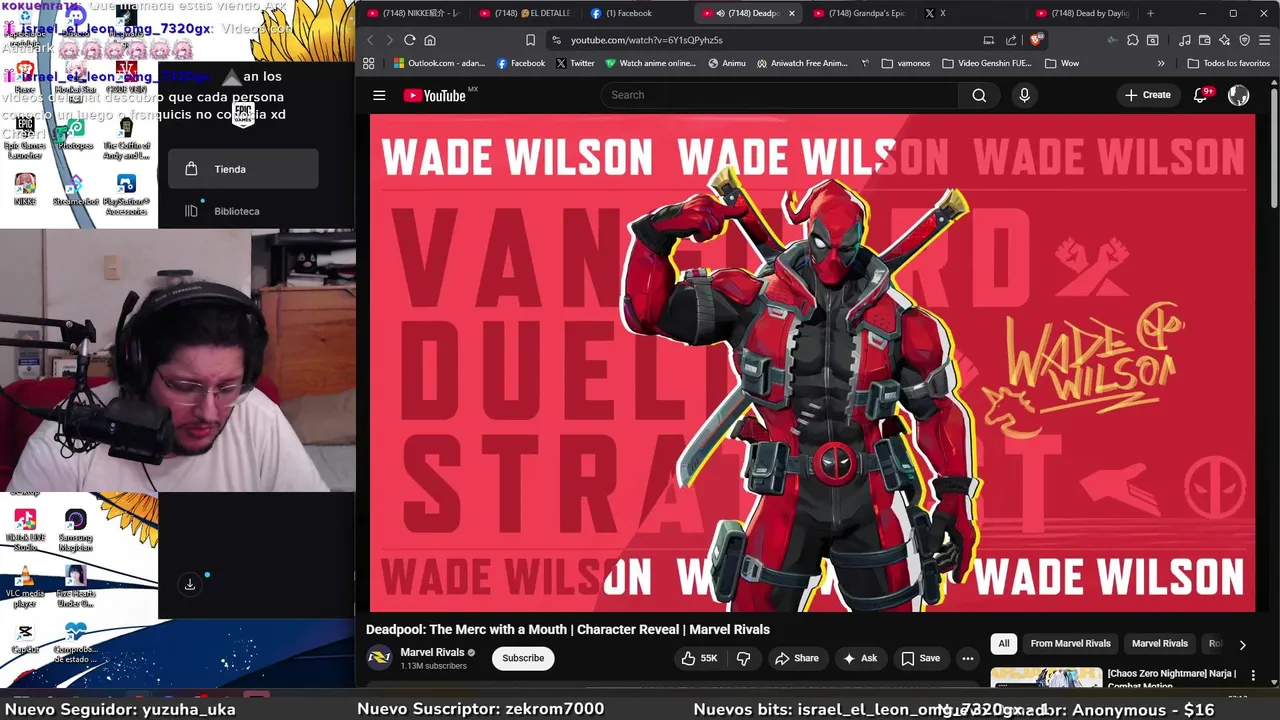
Task: Switch to Grandpa's Epic browser tab
Action: pos(860,13)
